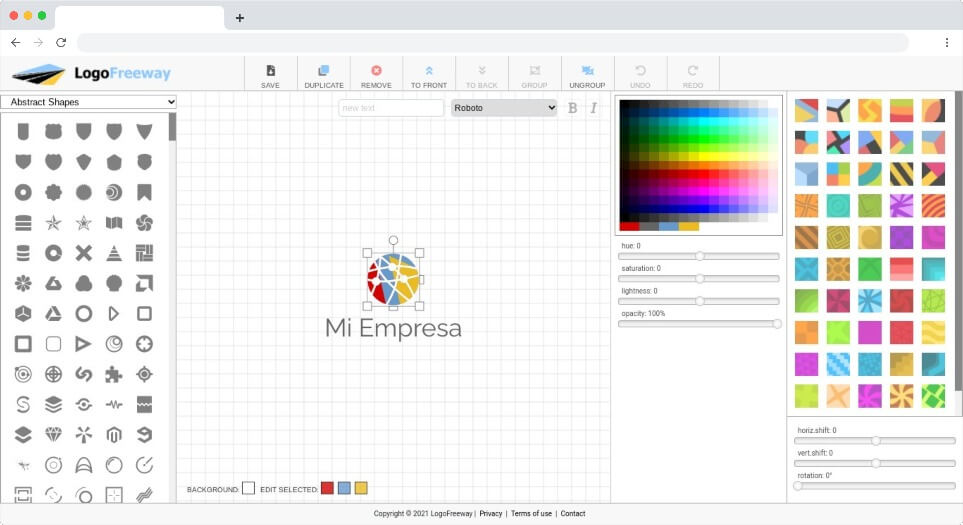Pick the pinwheel swirl shape

[144, 222]
